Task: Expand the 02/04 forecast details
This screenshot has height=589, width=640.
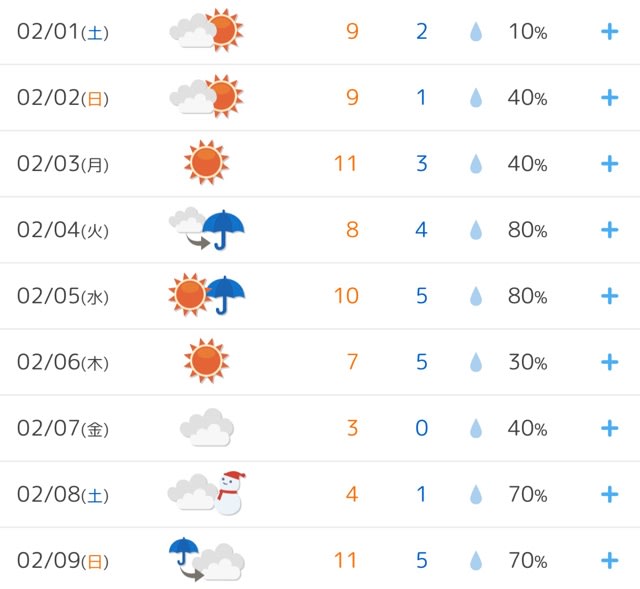Action: tap(609, 230)
